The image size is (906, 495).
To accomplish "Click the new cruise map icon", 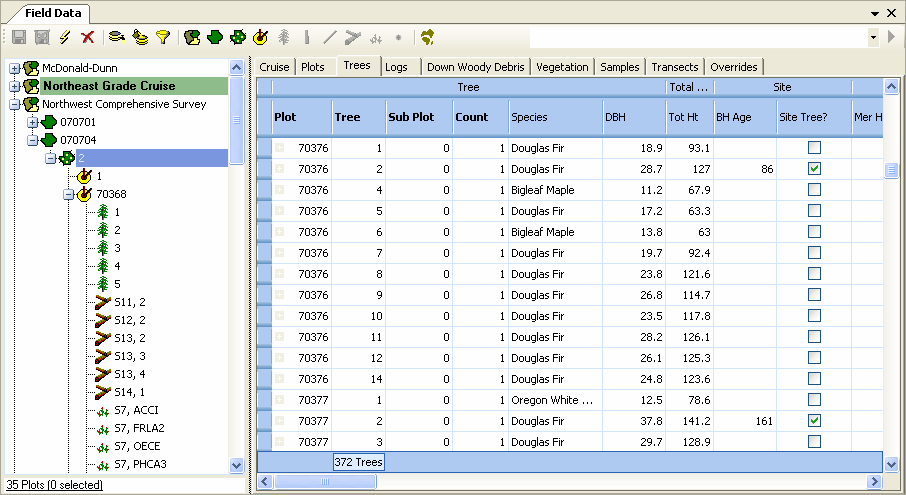I will pyautogui.click(x=192, y=38).
